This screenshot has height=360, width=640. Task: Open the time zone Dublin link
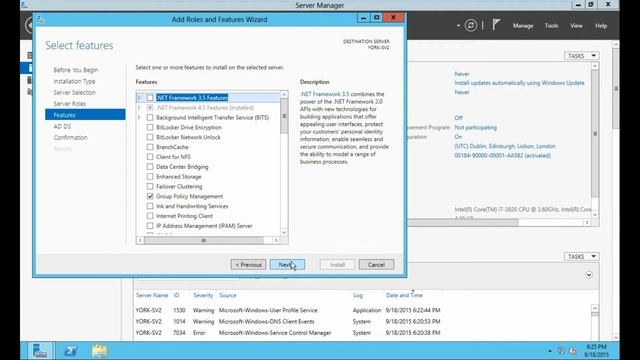[x=504, y=146]
